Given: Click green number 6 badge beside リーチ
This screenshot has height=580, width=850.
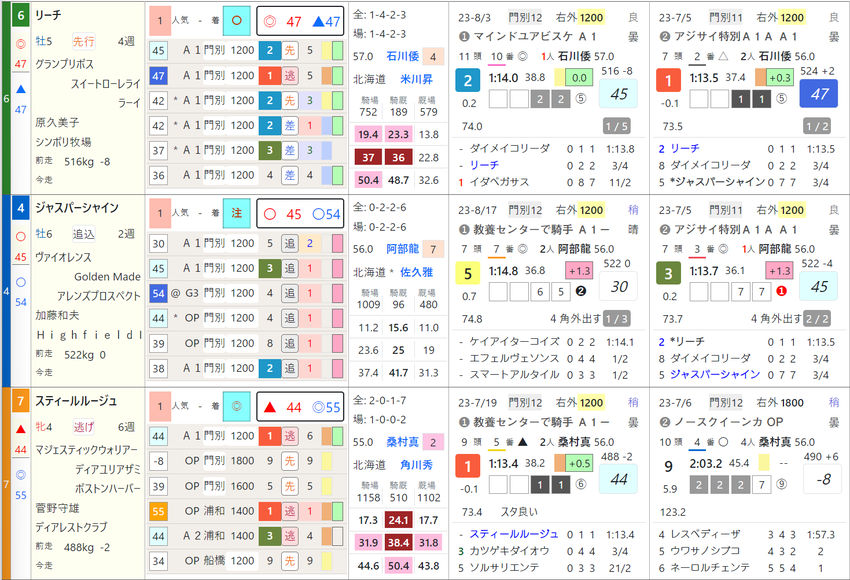Looking at the screenshot, I should pos(21,15).
